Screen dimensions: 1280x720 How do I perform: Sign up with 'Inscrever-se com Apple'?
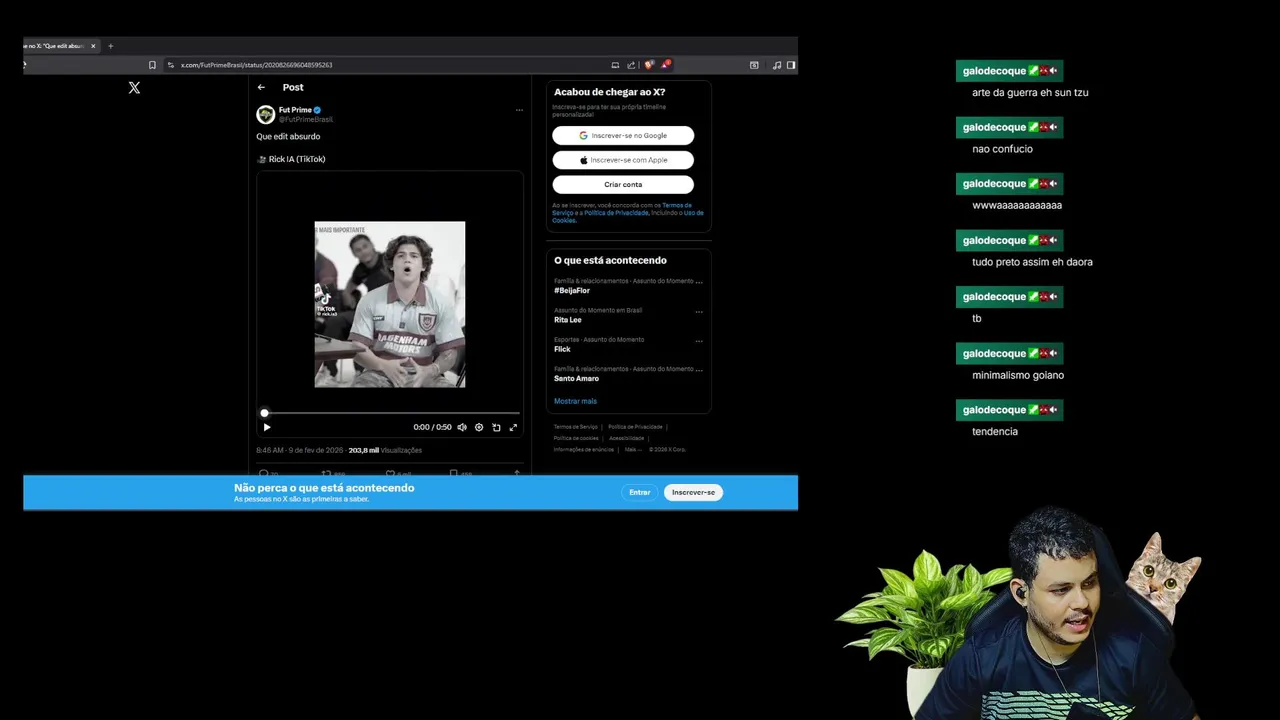[x=623, y=160]
